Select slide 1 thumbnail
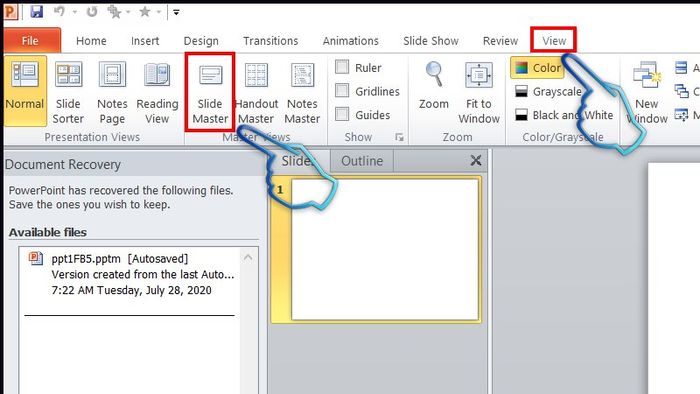Screen dimensions: 700x394 click(x=385, y=249)
